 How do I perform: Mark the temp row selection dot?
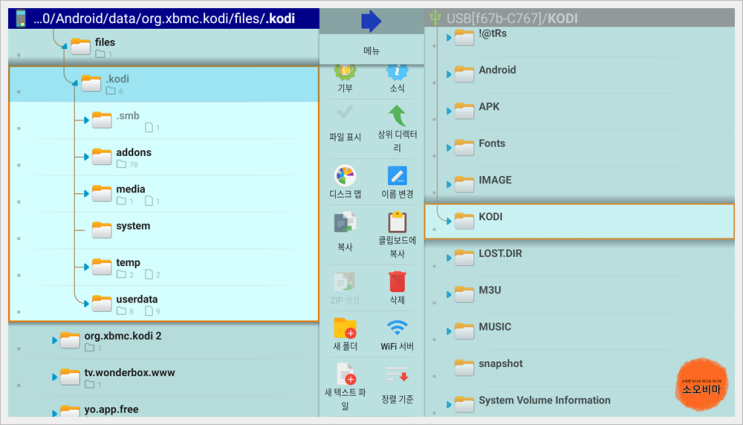[x=19, y=275]
